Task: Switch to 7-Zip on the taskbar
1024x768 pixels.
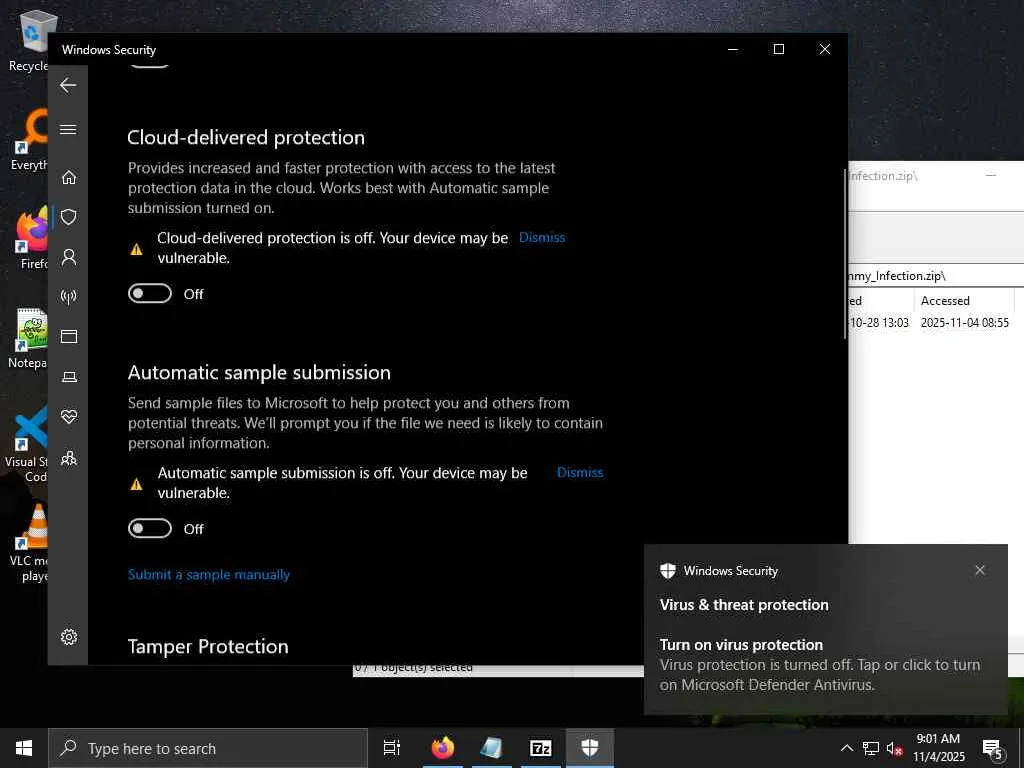Action: (540, 748)
